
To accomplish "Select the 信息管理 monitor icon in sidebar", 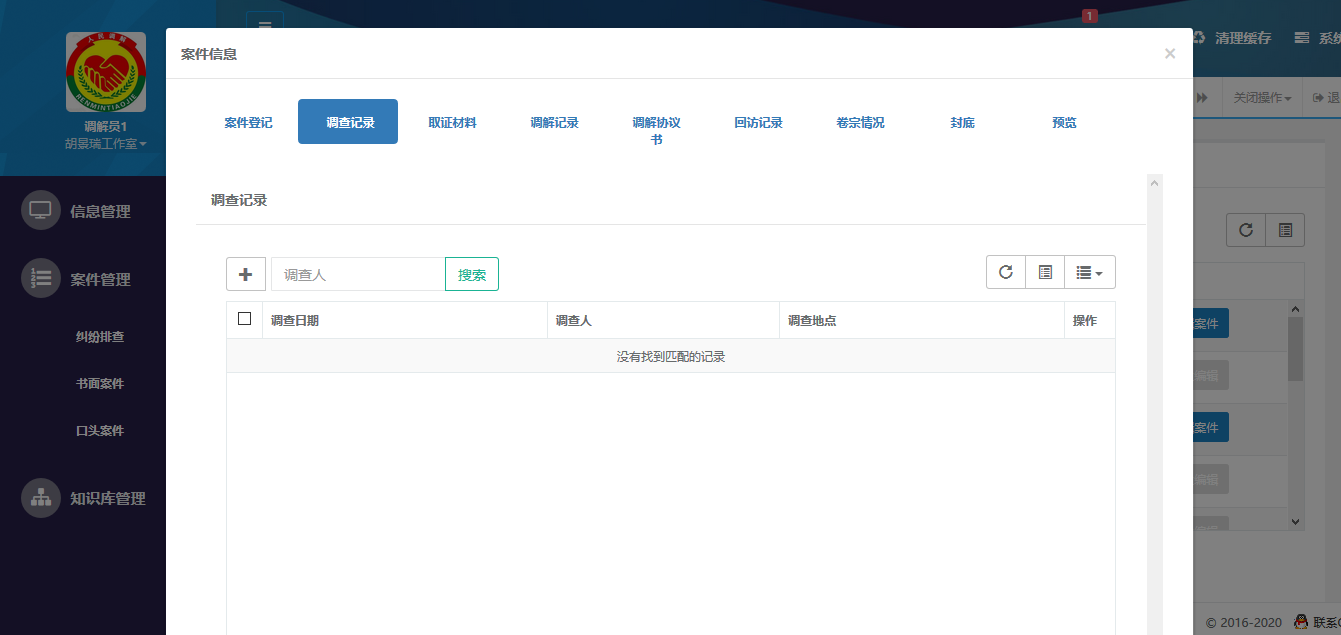I will (41, 210).
